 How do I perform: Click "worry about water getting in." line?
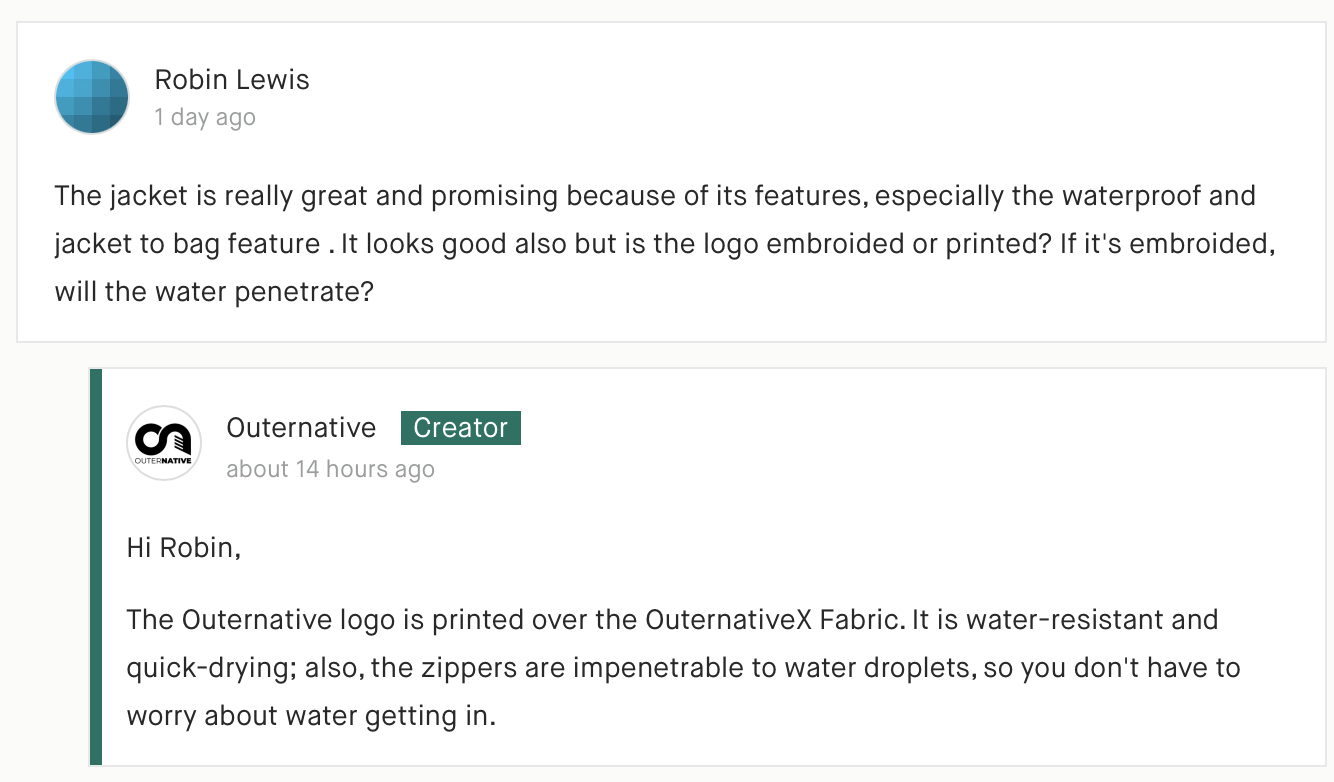tap(311, 716)
